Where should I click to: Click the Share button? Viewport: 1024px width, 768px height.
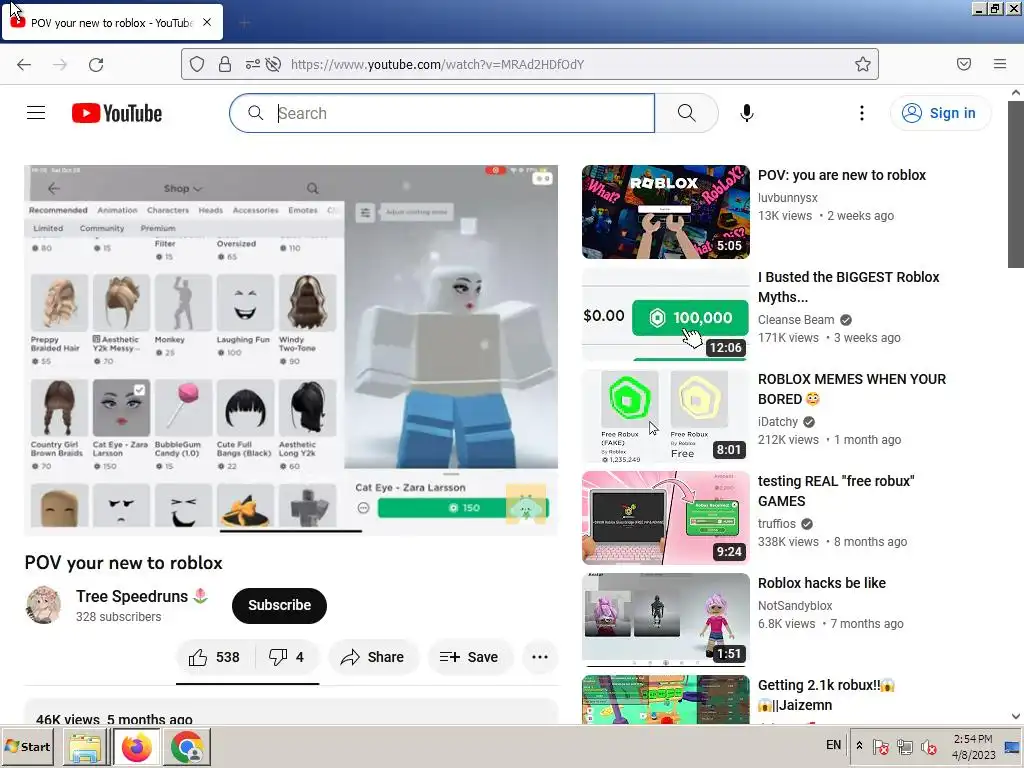[x=372, y=657]
